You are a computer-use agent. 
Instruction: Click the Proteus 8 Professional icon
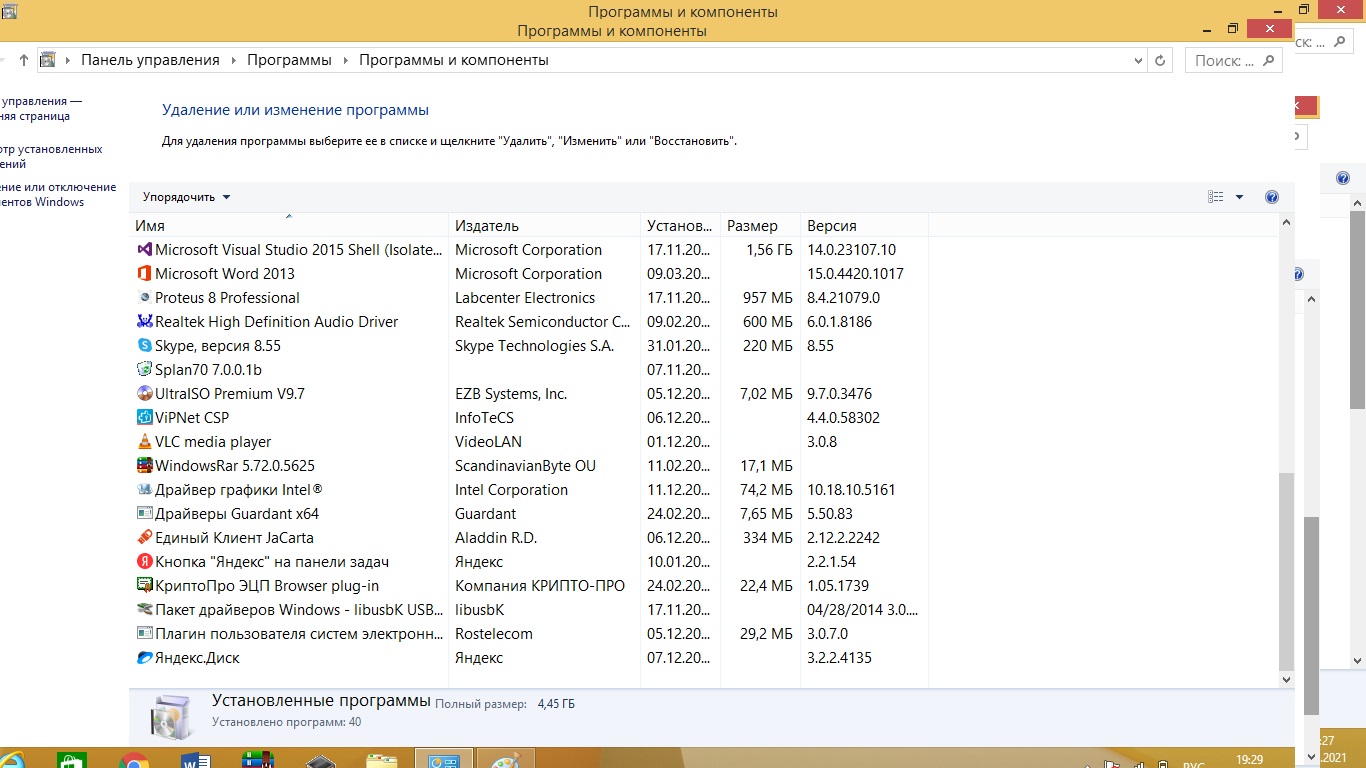pos(144,298)
